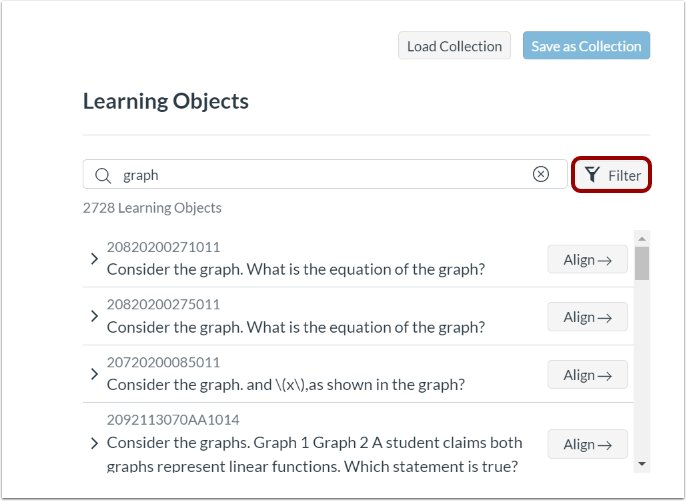The height and width of the screenshot is (501, 686).
Task: Click the list scrollbar thumb
Action: (642, 262)
